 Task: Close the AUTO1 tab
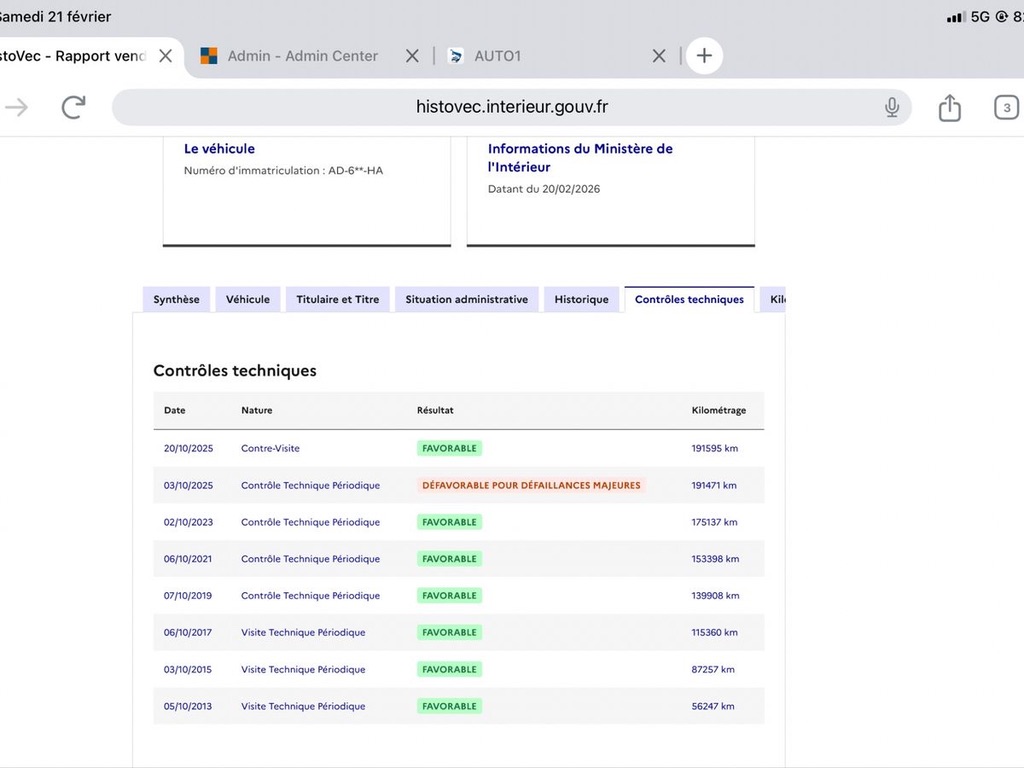click(x=659, y=56)
